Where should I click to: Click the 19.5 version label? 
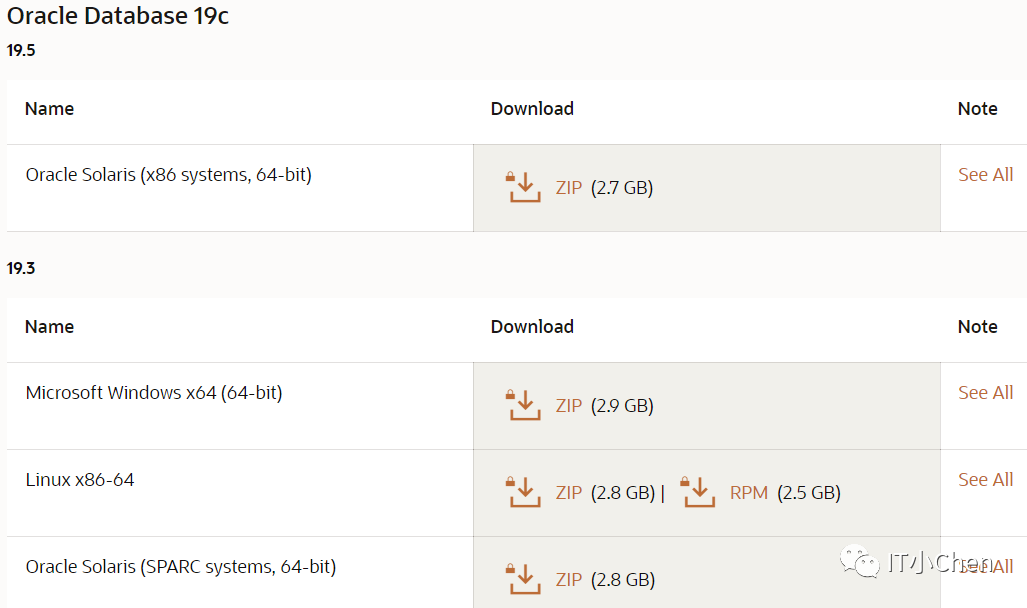[x=21, y=50]
